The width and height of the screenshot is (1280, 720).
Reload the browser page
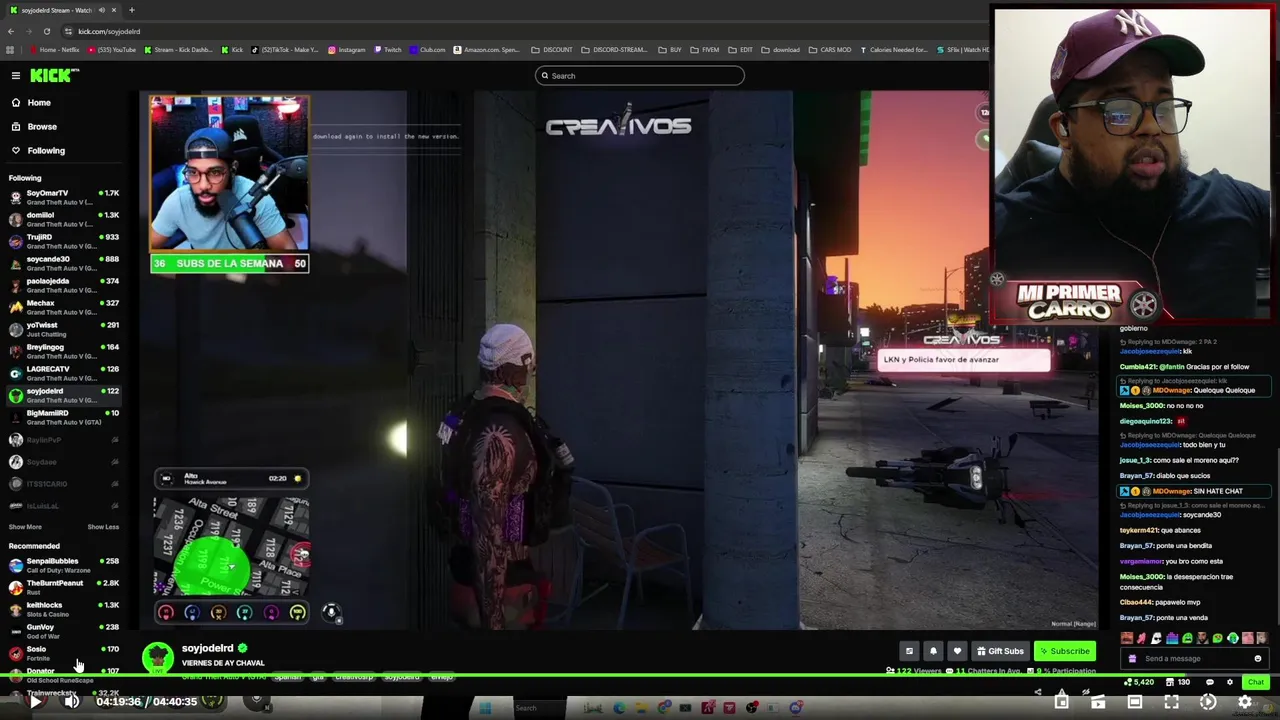coord(47,31)
